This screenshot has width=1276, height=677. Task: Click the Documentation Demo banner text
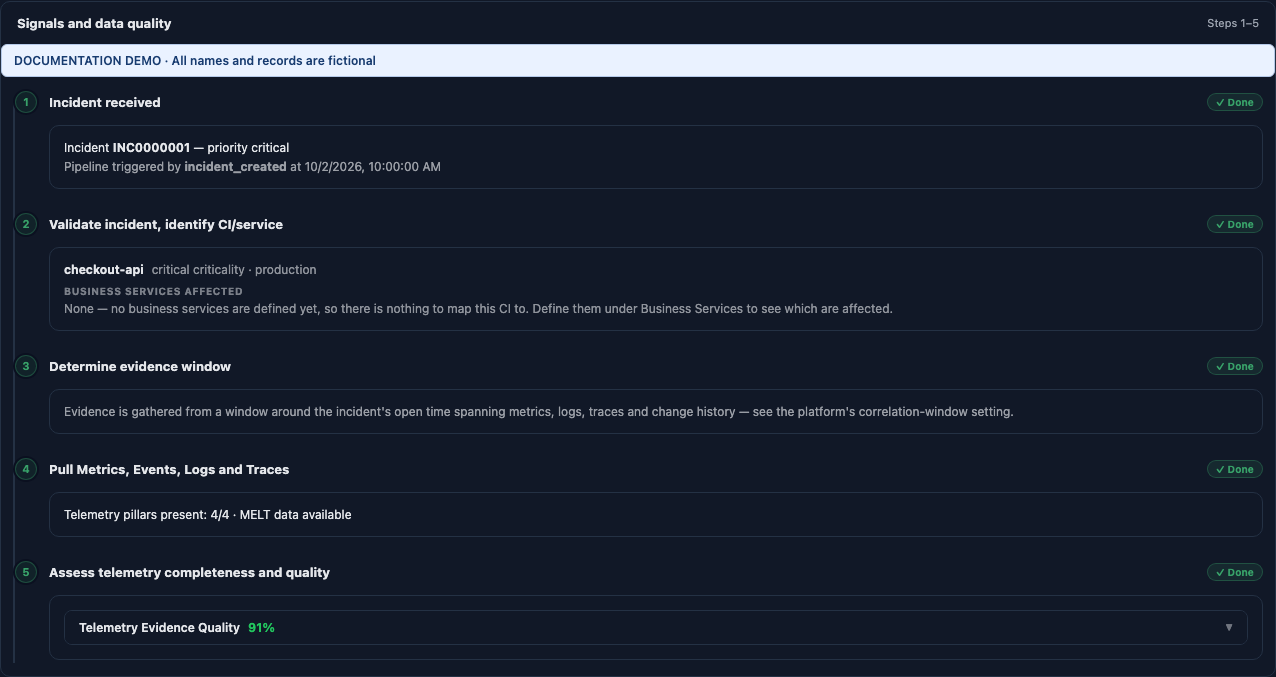[x=195, y=61]
